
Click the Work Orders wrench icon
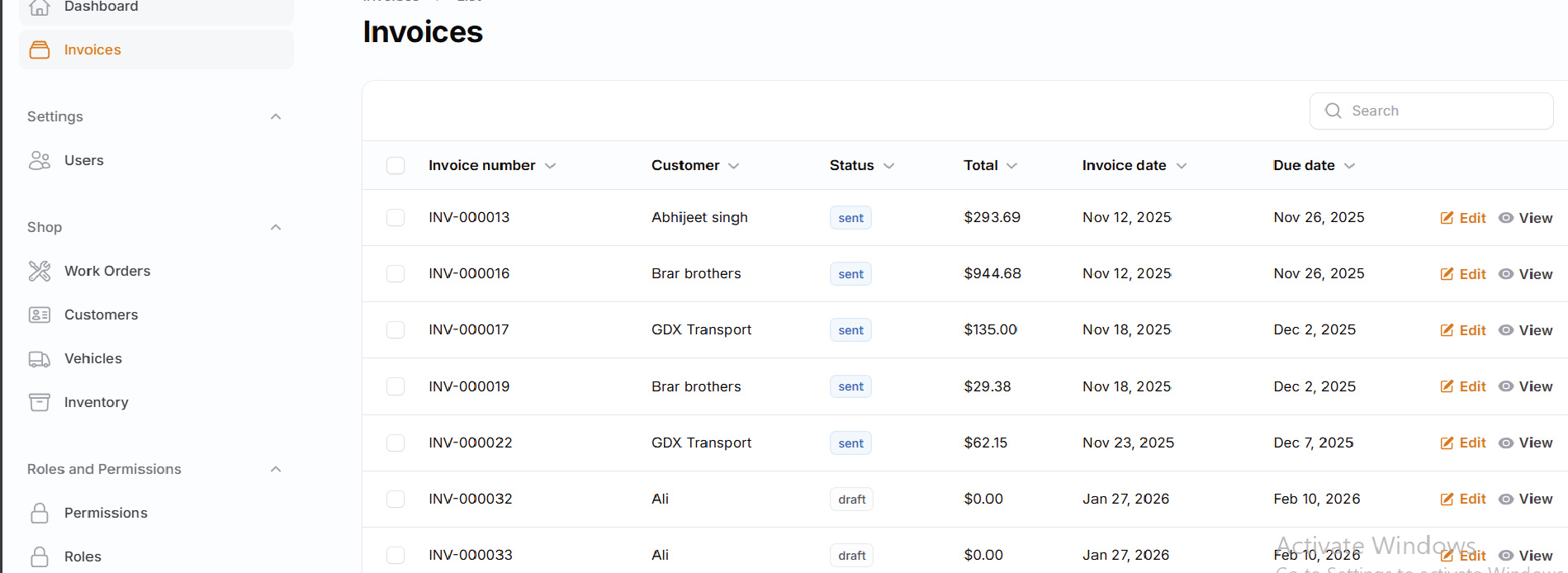coord(40,271)
